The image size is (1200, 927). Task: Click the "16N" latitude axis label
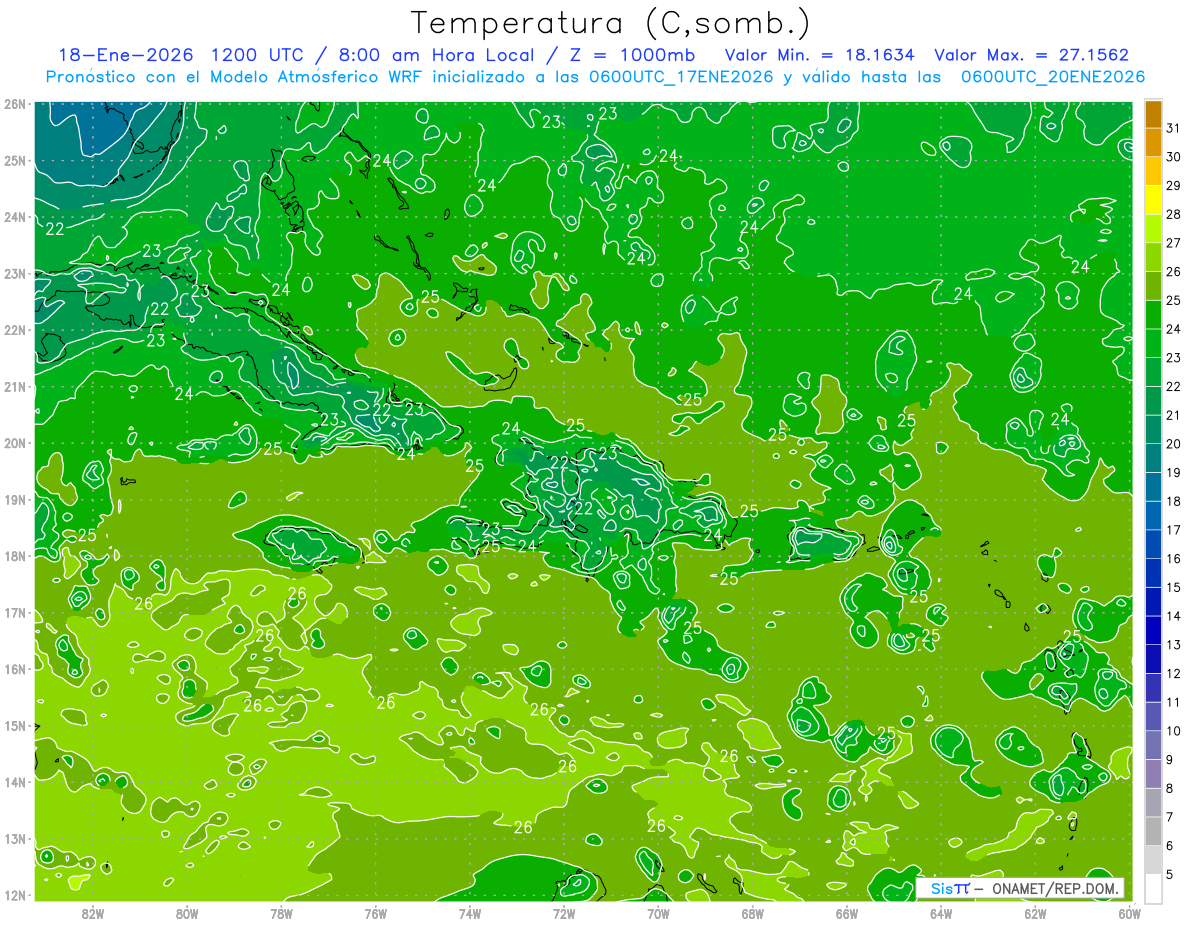[15, 669]
